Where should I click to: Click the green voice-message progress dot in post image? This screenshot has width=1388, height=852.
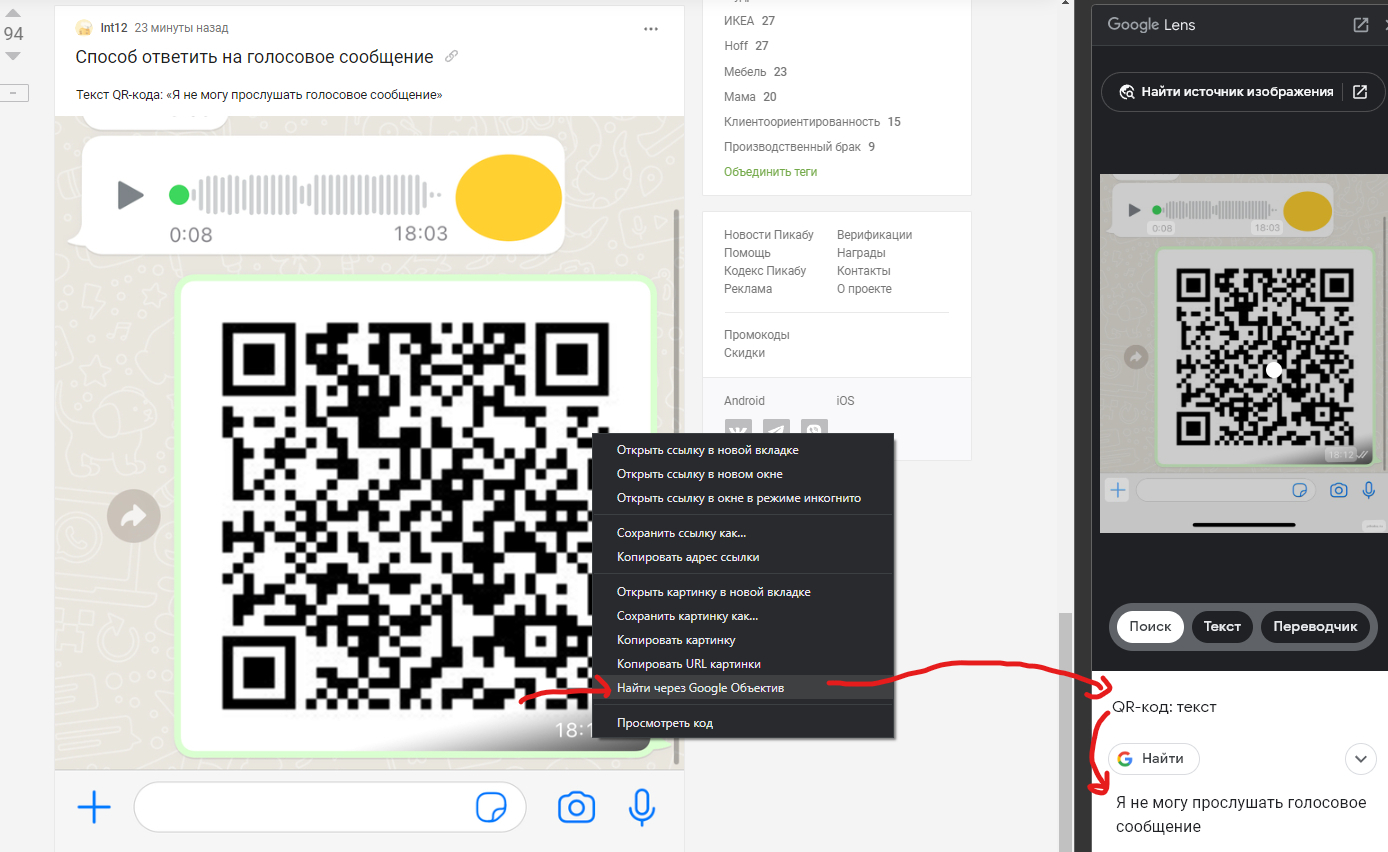pos(179,194)
